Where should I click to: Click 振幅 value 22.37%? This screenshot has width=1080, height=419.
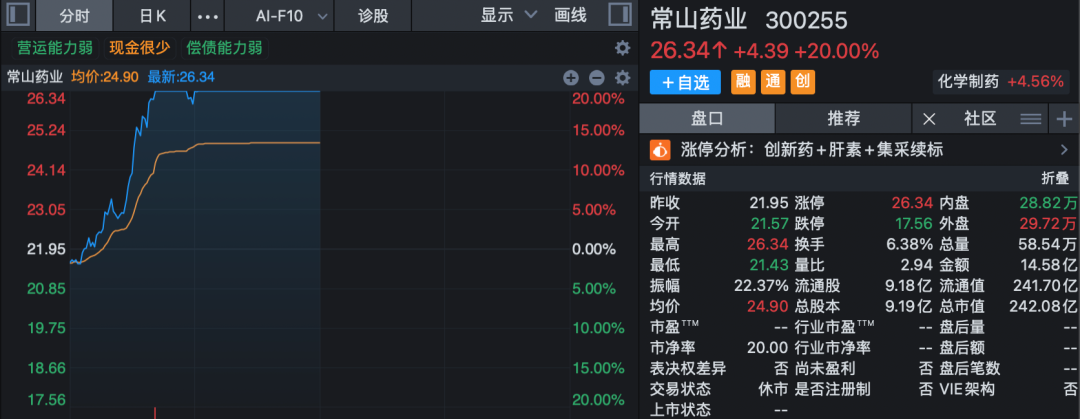click(x=761, y=285)
